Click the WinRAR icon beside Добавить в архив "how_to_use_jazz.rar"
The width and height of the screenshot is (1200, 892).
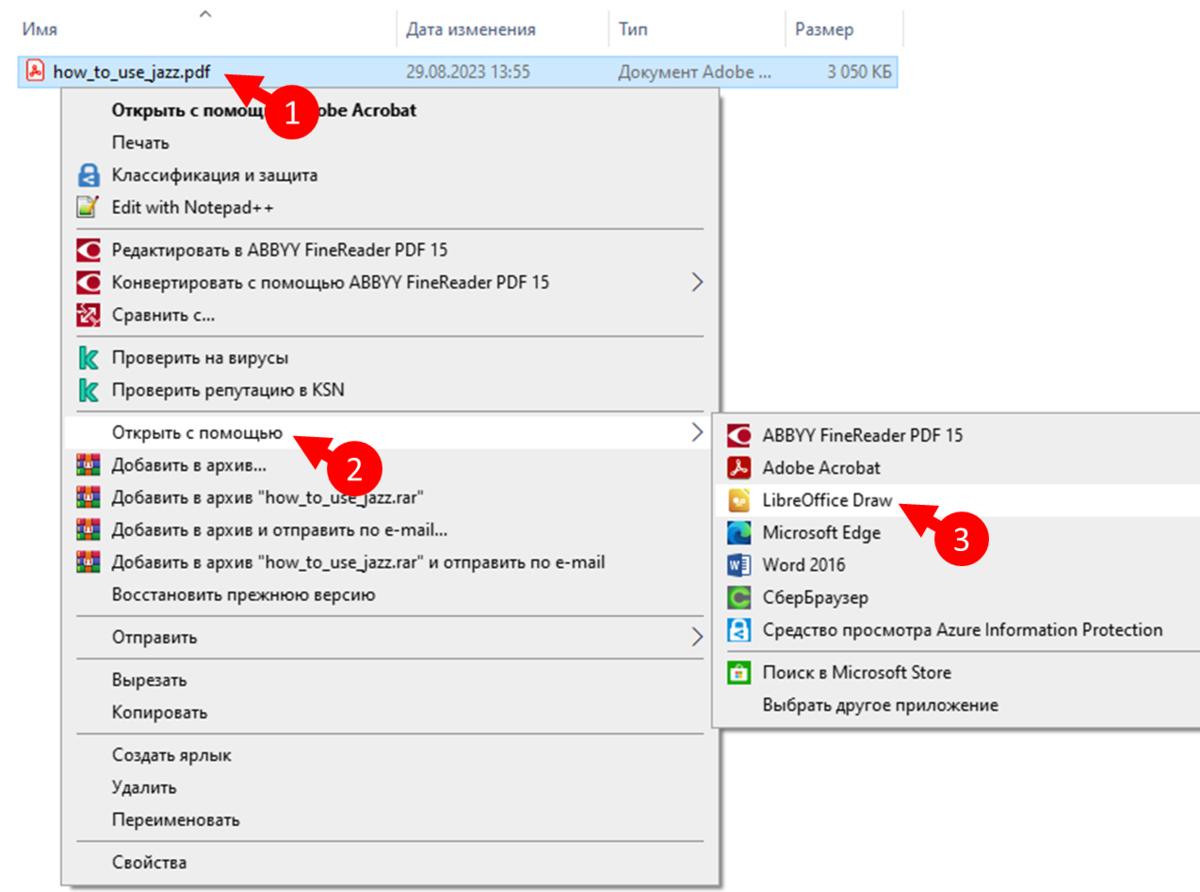(x=89, y=497)
